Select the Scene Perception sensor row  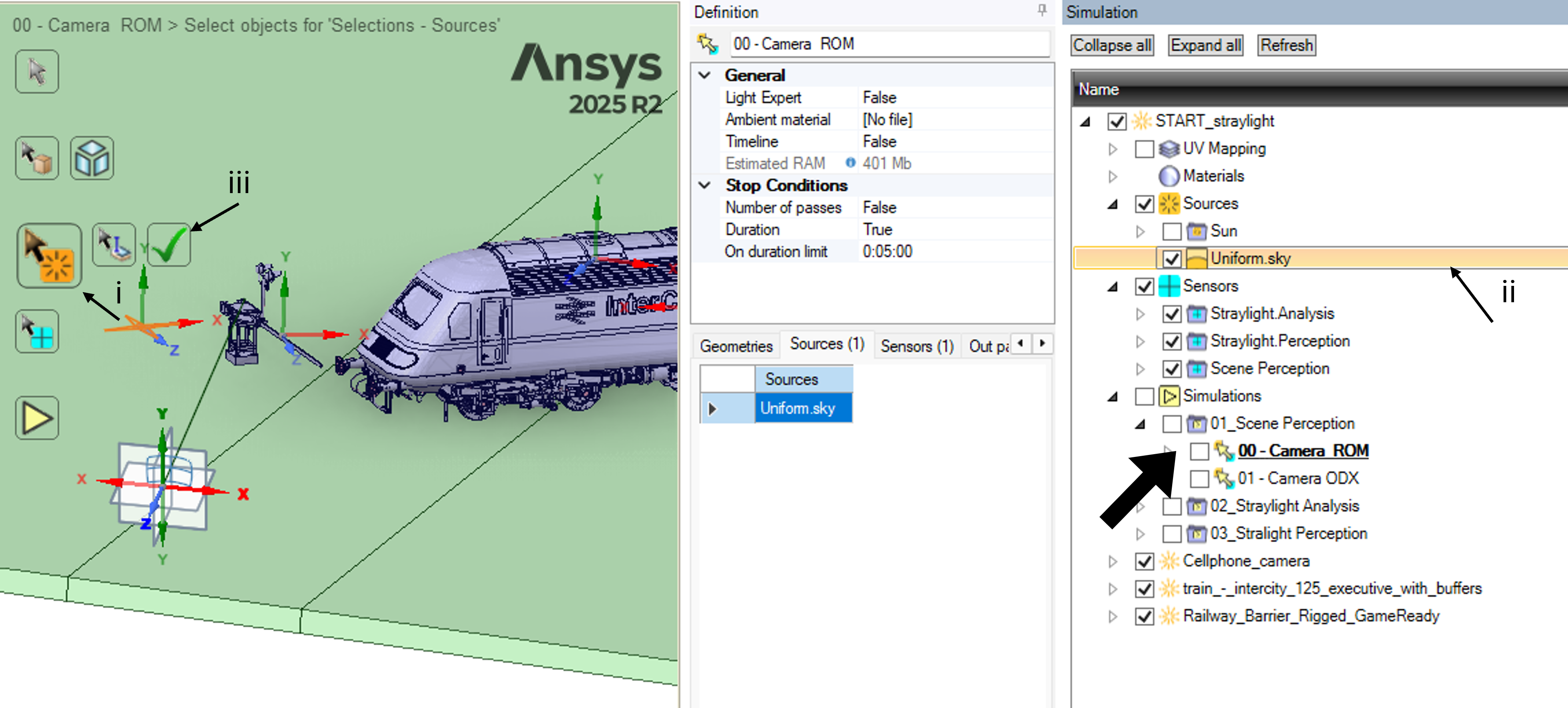1270,369
